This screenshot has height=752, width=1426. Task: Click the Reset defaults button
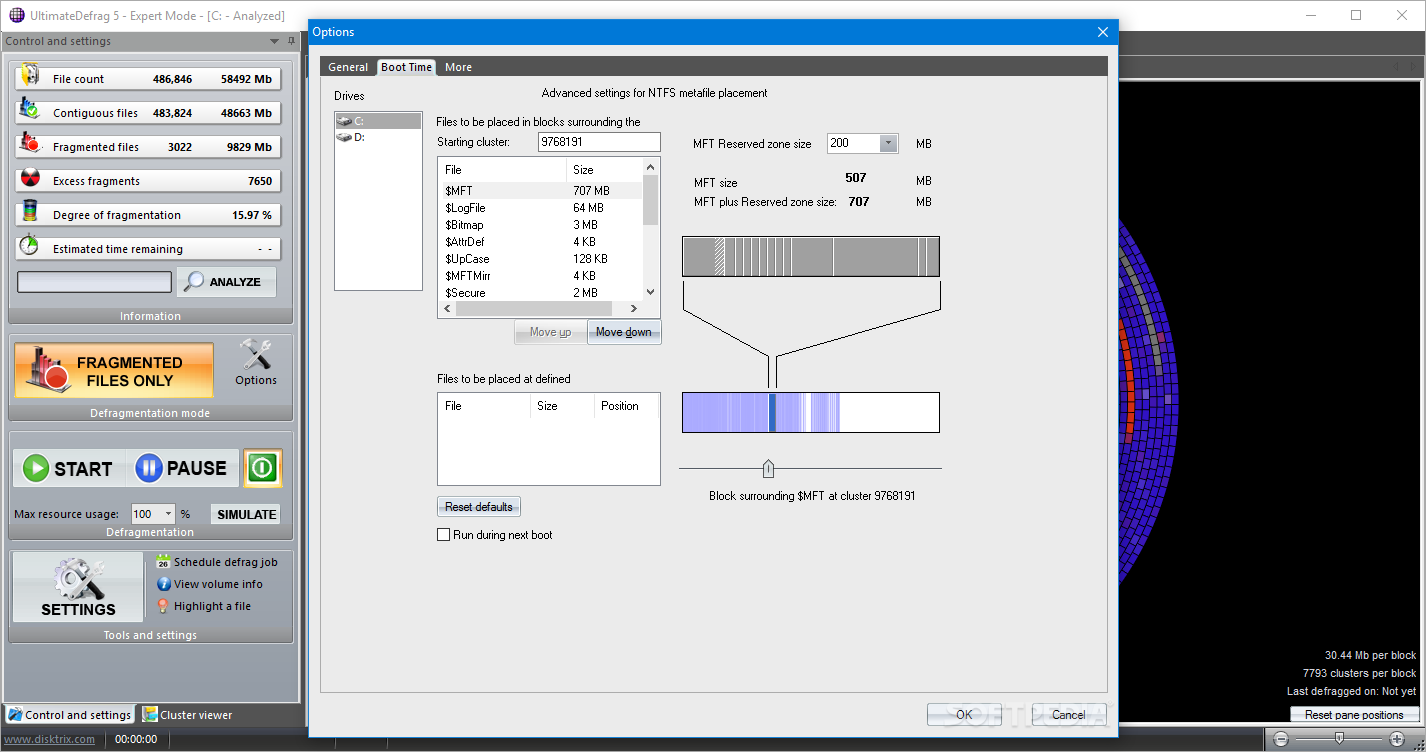click(x=479, y=507)
